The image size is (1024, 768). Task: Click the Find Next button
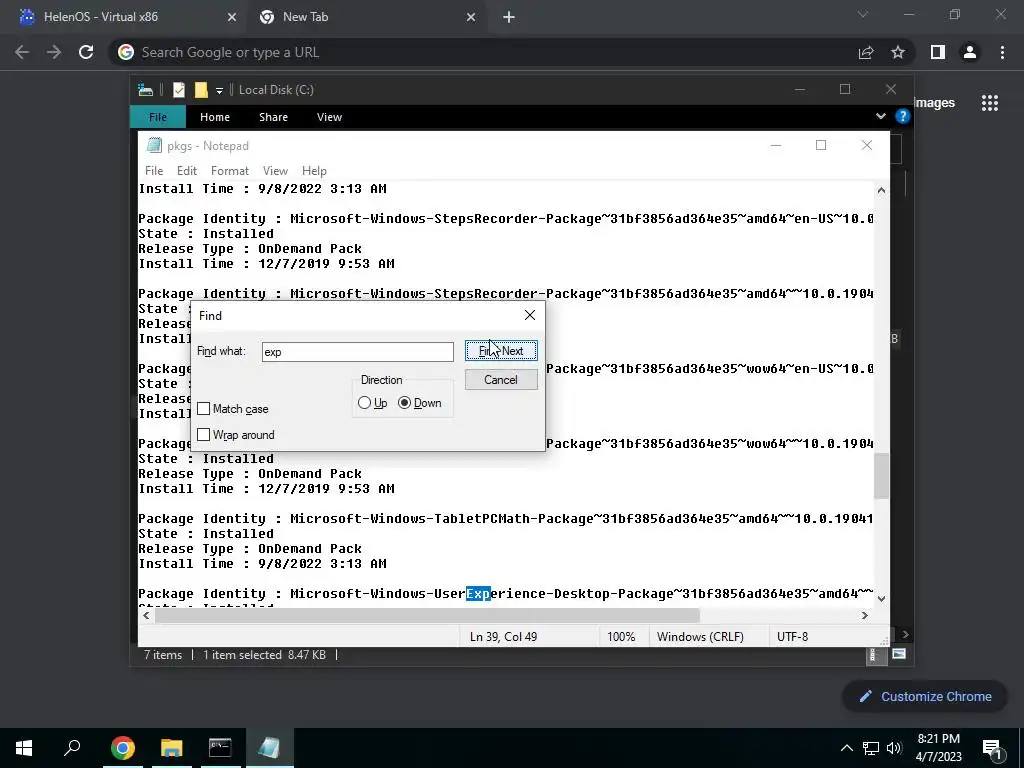tap(502, 351)
